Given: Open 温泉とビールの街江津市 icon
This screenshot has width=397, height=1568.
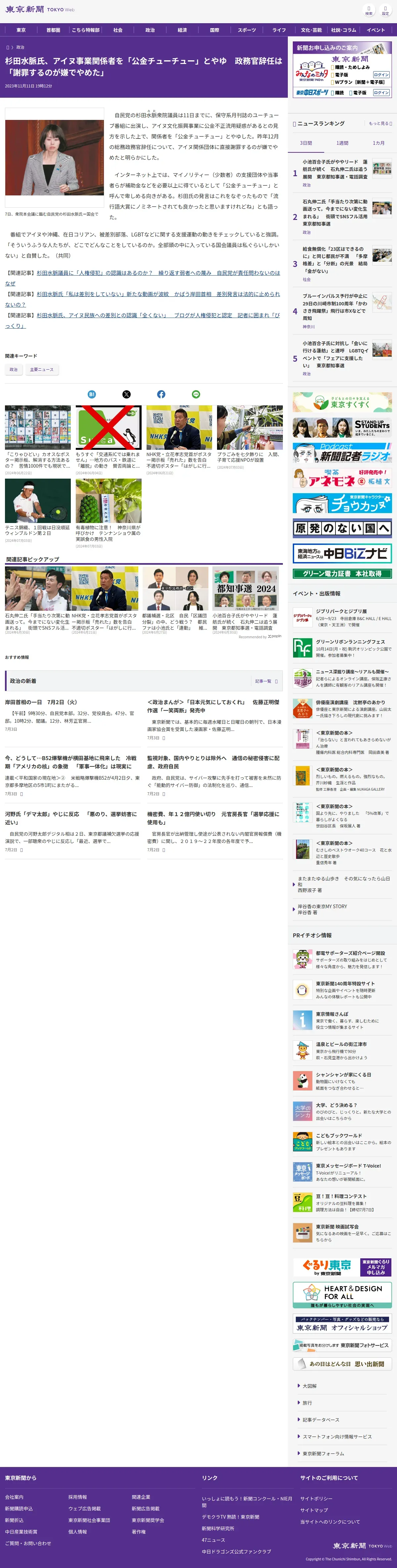Looking at the screenshot, I should tap(302, 1050).
